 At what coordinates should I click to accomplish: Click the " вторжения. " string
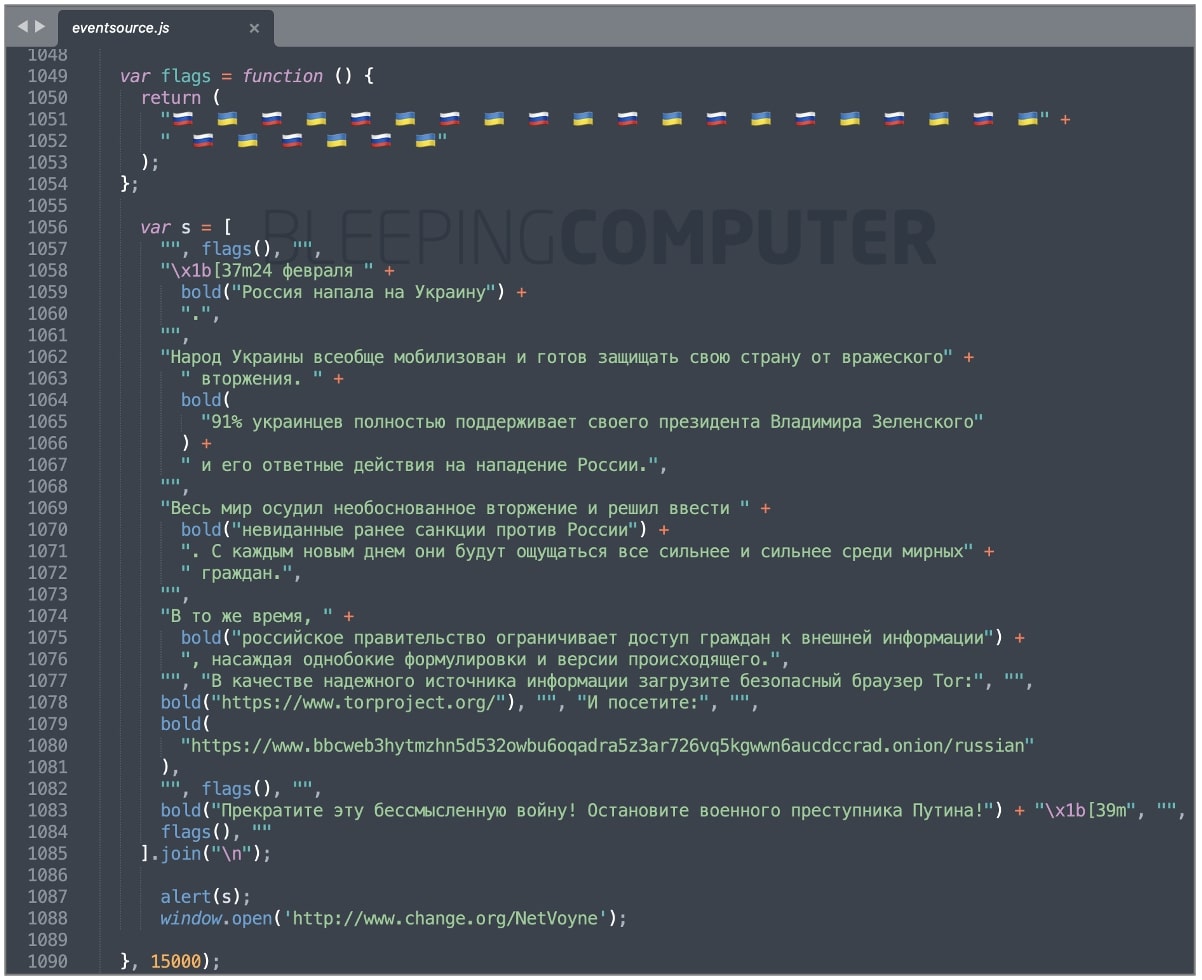(252, 379)
